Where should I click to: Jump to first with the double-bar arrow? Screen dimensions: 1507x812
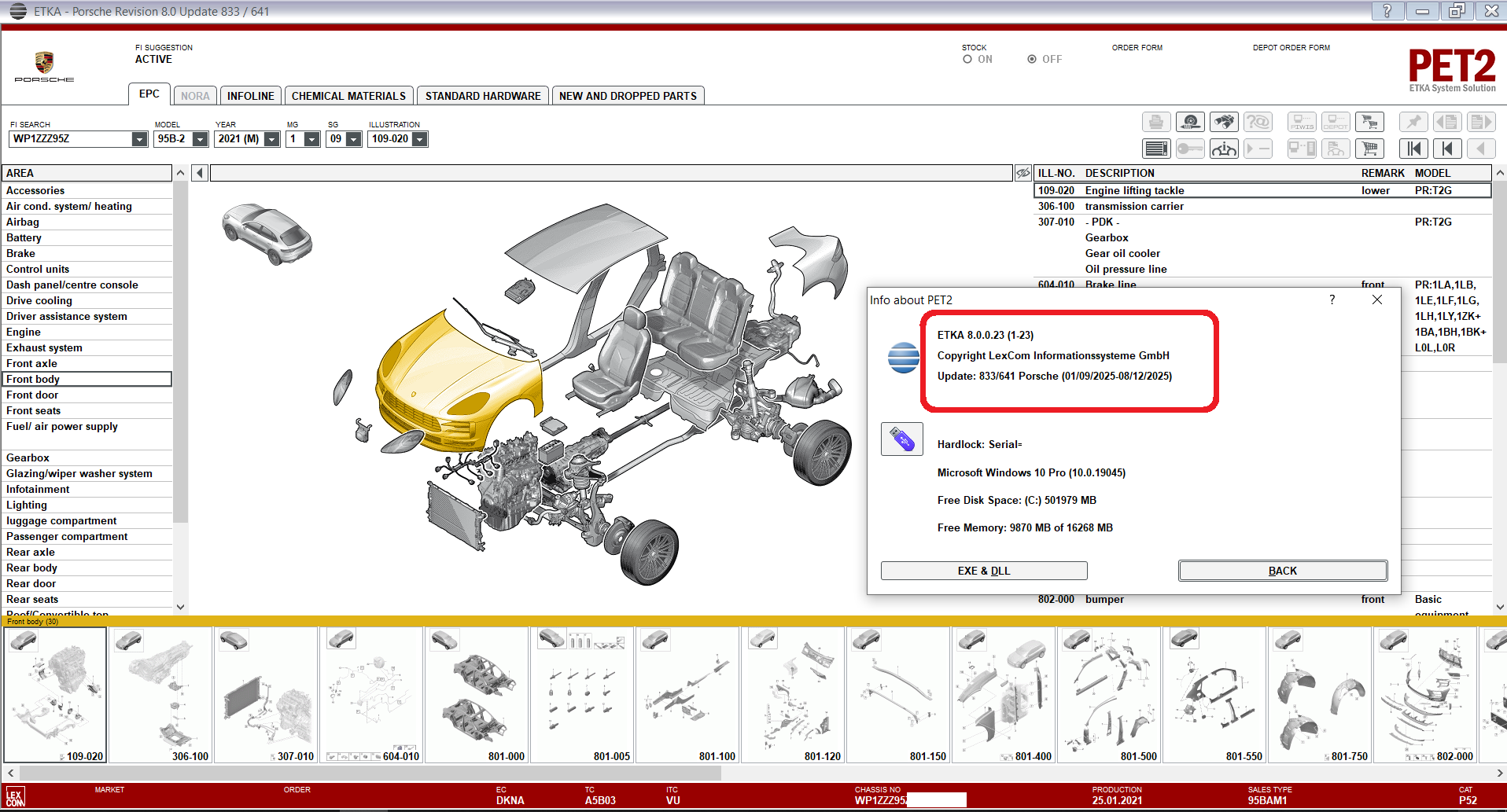[1413, 149]
